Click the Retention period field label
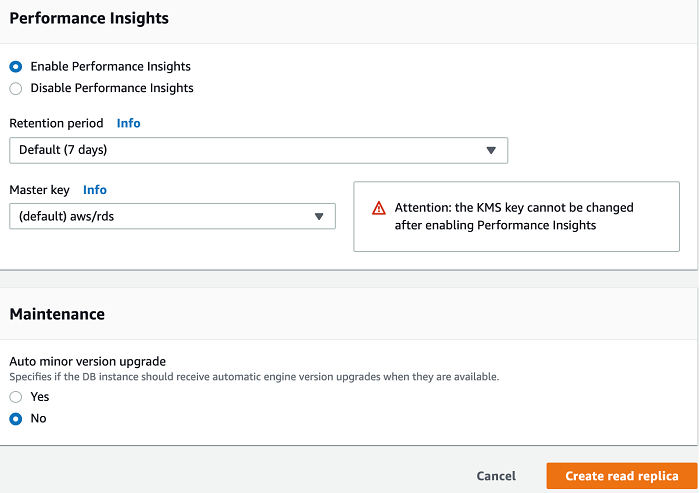 (x=56, y=123)
